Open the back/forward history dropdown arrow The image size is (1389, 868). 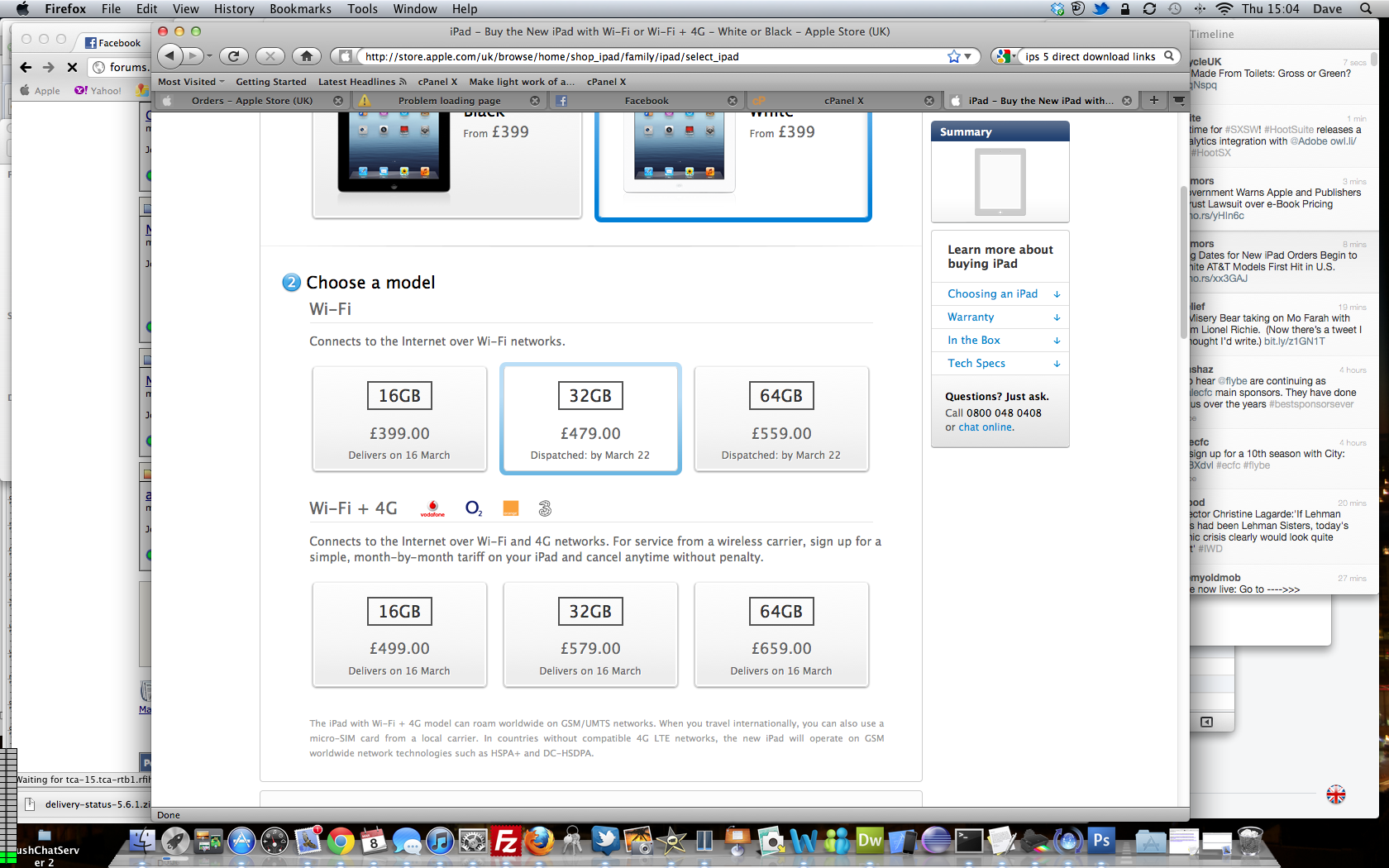pos(210,56)
